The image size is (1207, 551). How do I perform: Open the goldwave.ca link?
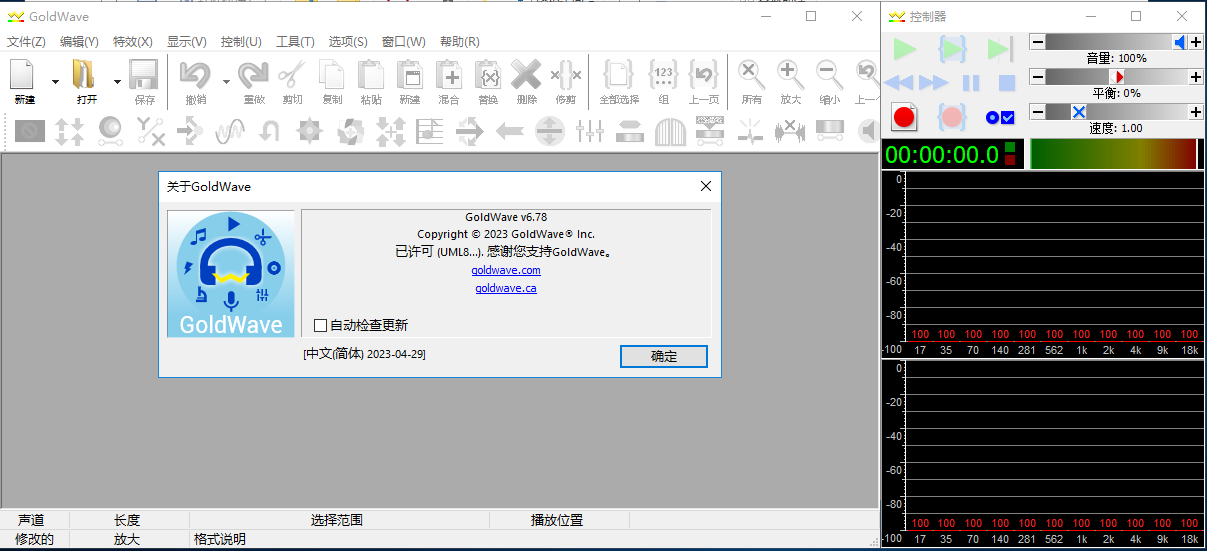pyautogui.click(x=506, y=288)
